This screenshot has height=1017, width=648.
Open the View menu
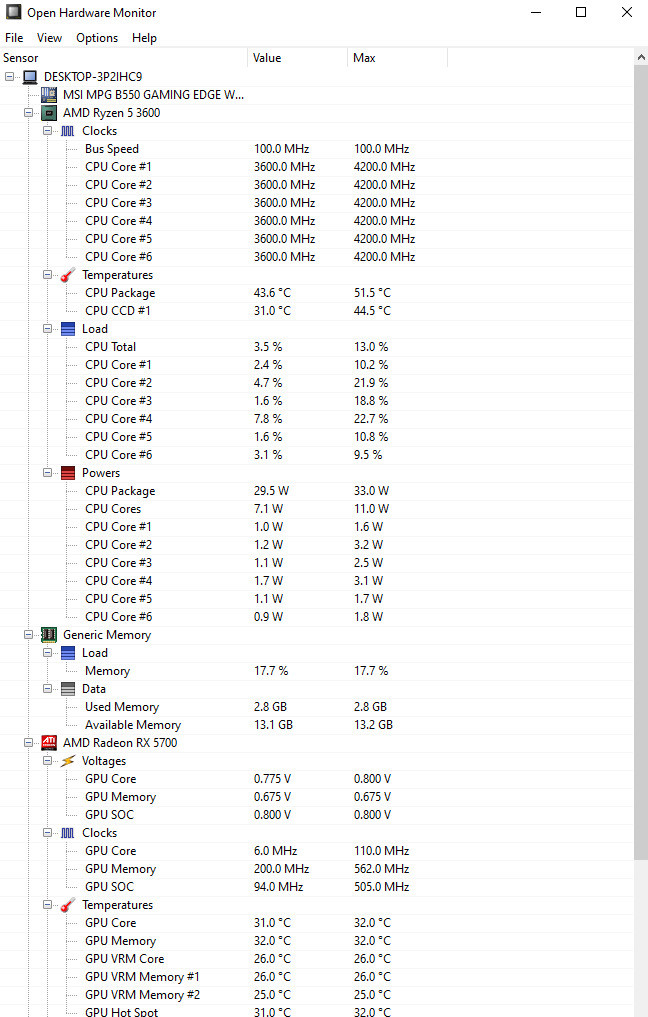click(x=49, y=38)
